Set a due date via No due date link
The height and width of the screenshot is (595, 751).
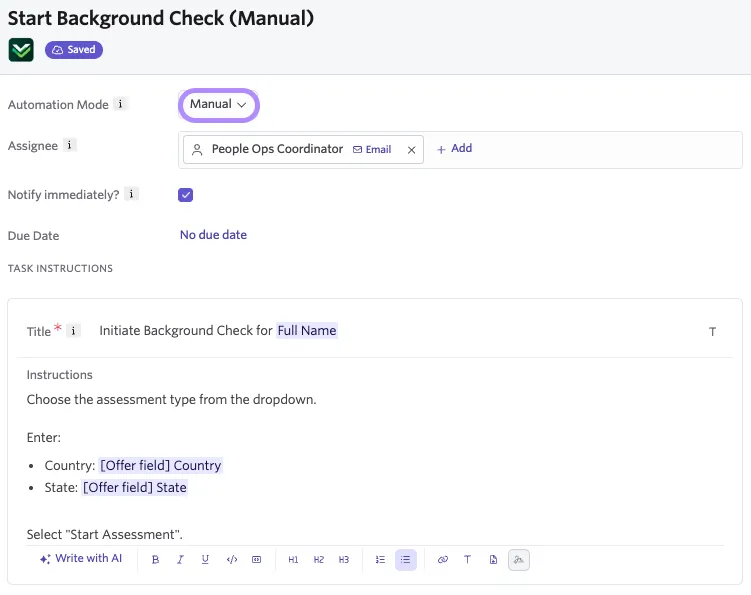pos(213,235)
